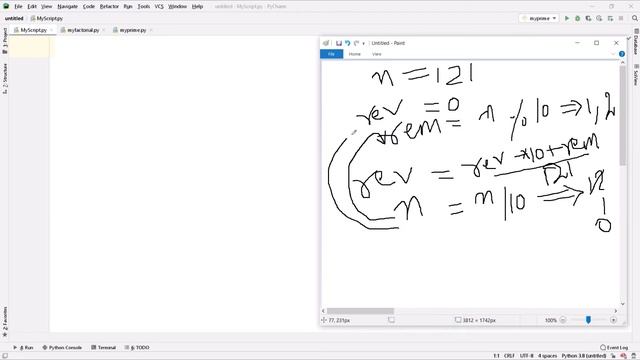Start debugging with the green bug icon
The image size is (640, 360).
click(x=578, y=18)
